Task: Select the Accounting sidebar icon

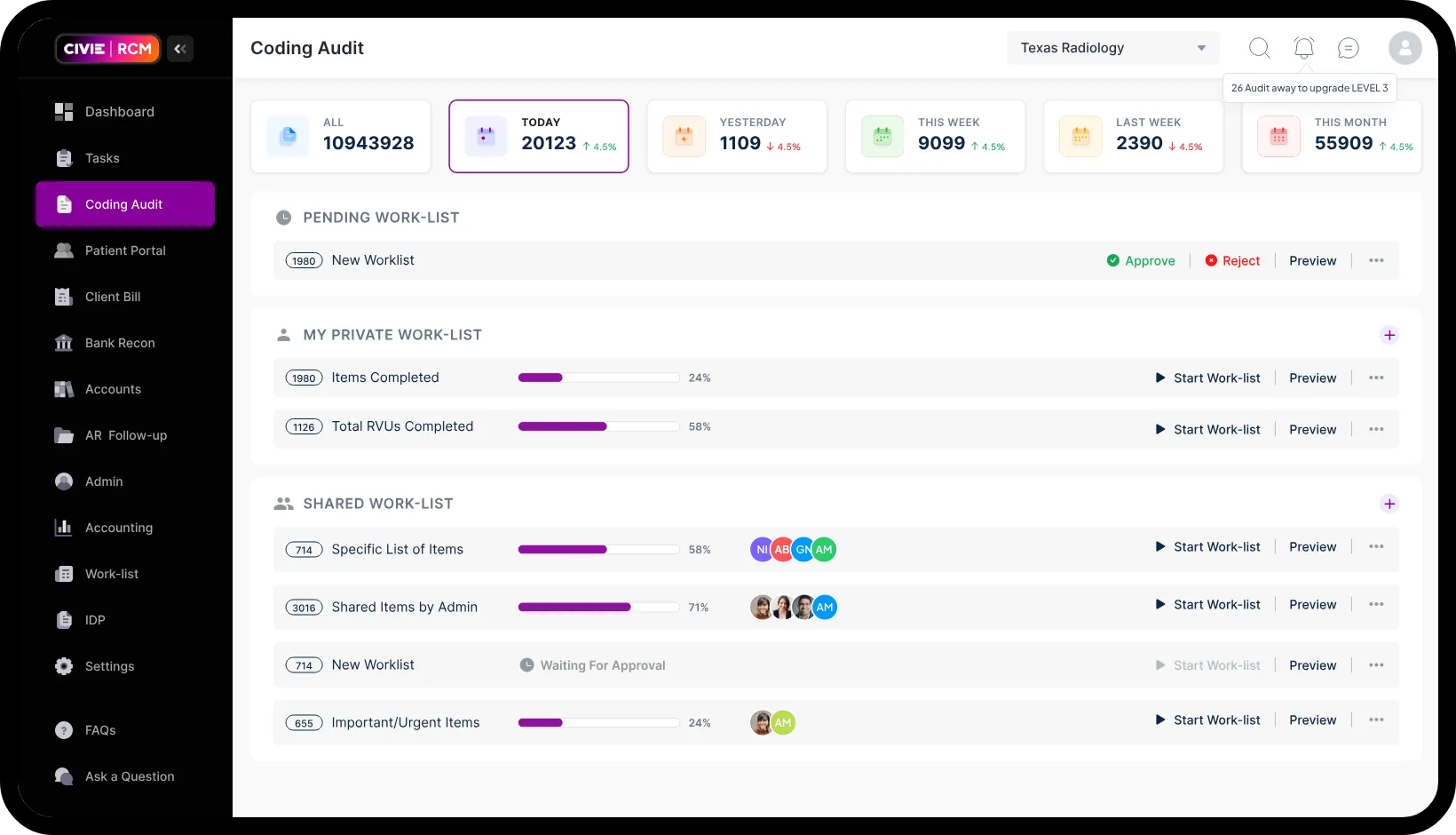Action: pos(63,528)
